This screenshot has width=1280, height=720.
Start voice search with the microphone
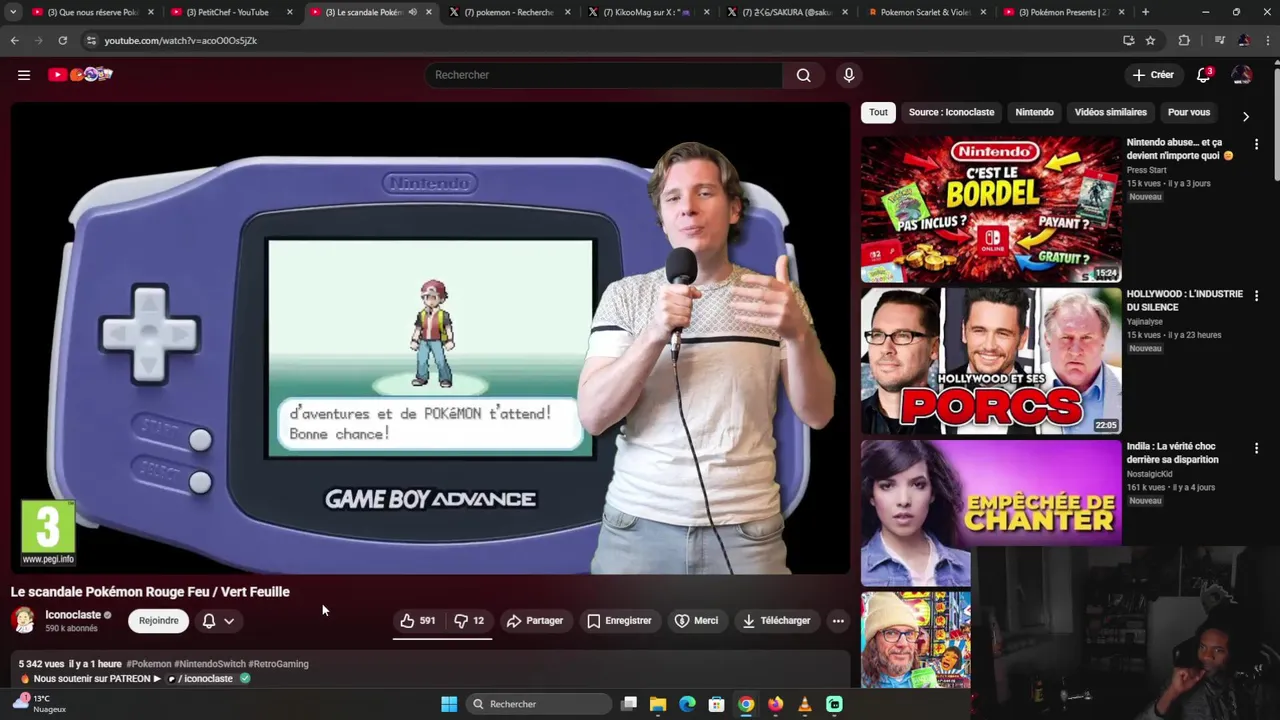pos(849,75)
